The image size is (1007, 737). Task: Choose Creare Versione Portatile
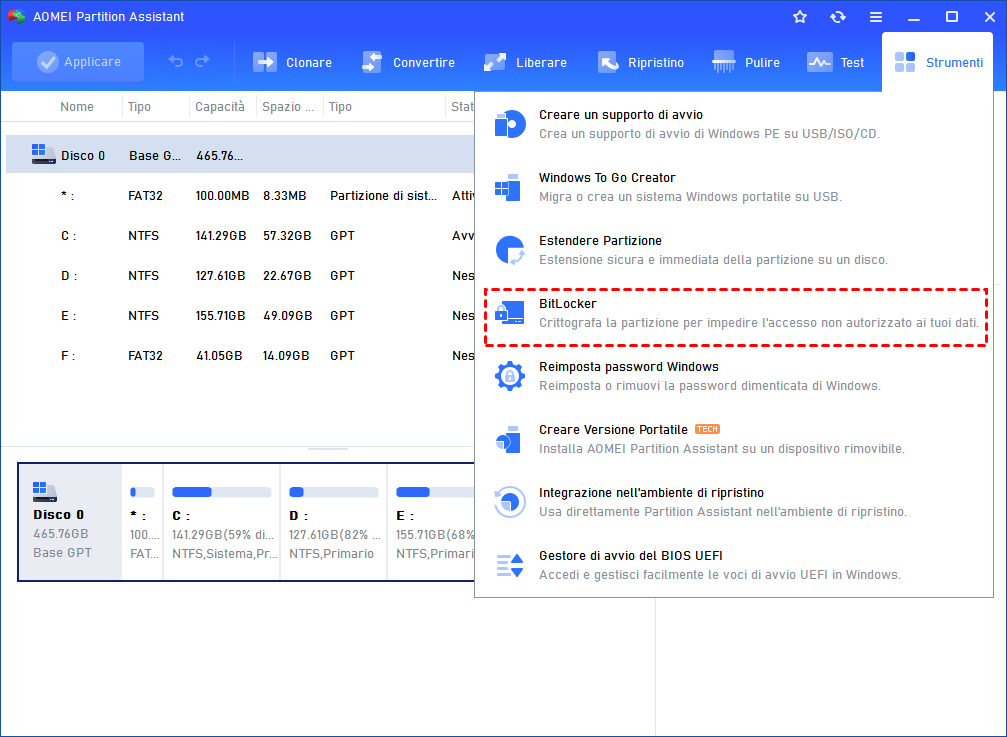pos(734,438)
